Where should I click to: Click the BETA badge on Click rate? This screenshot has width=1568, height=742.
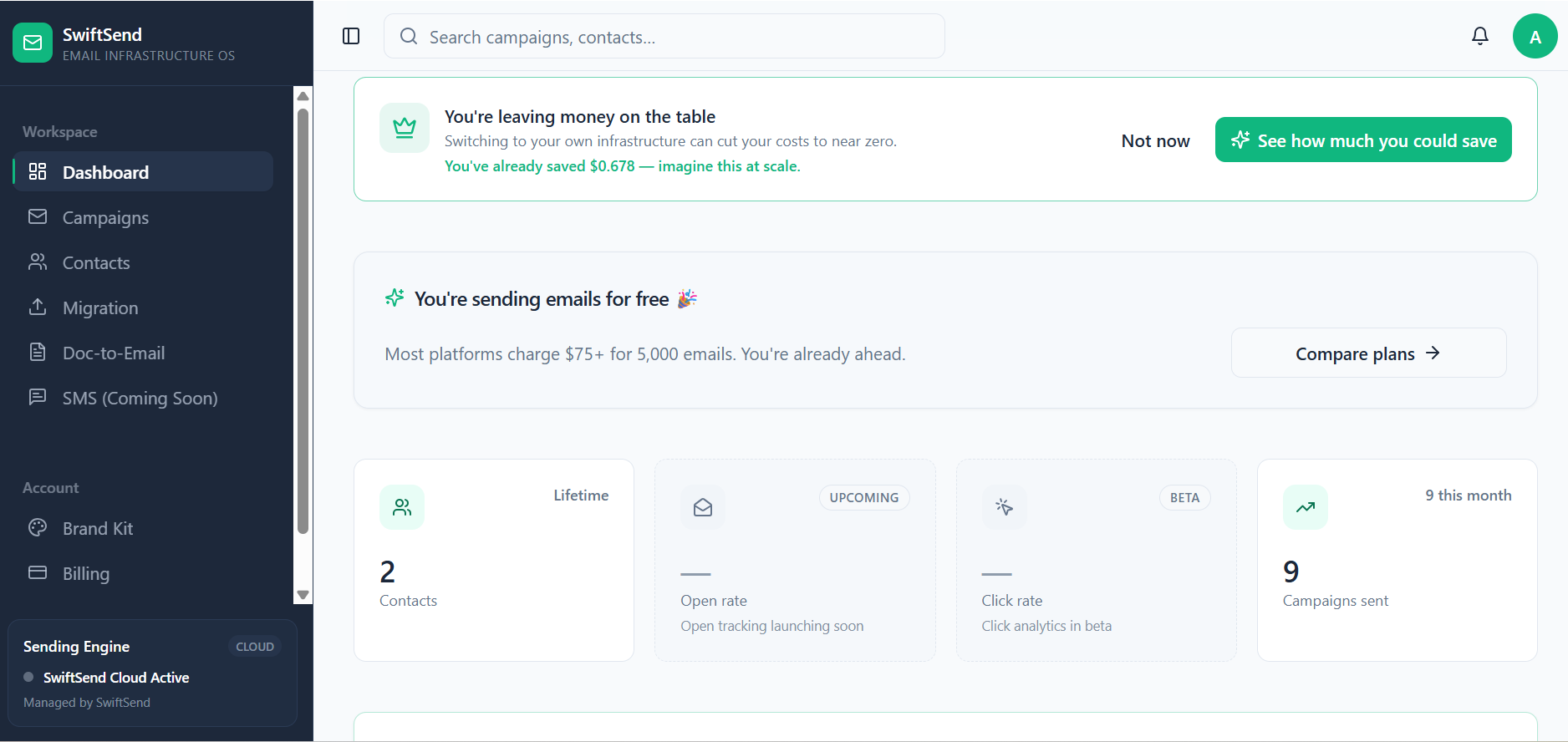(1184, 497)
